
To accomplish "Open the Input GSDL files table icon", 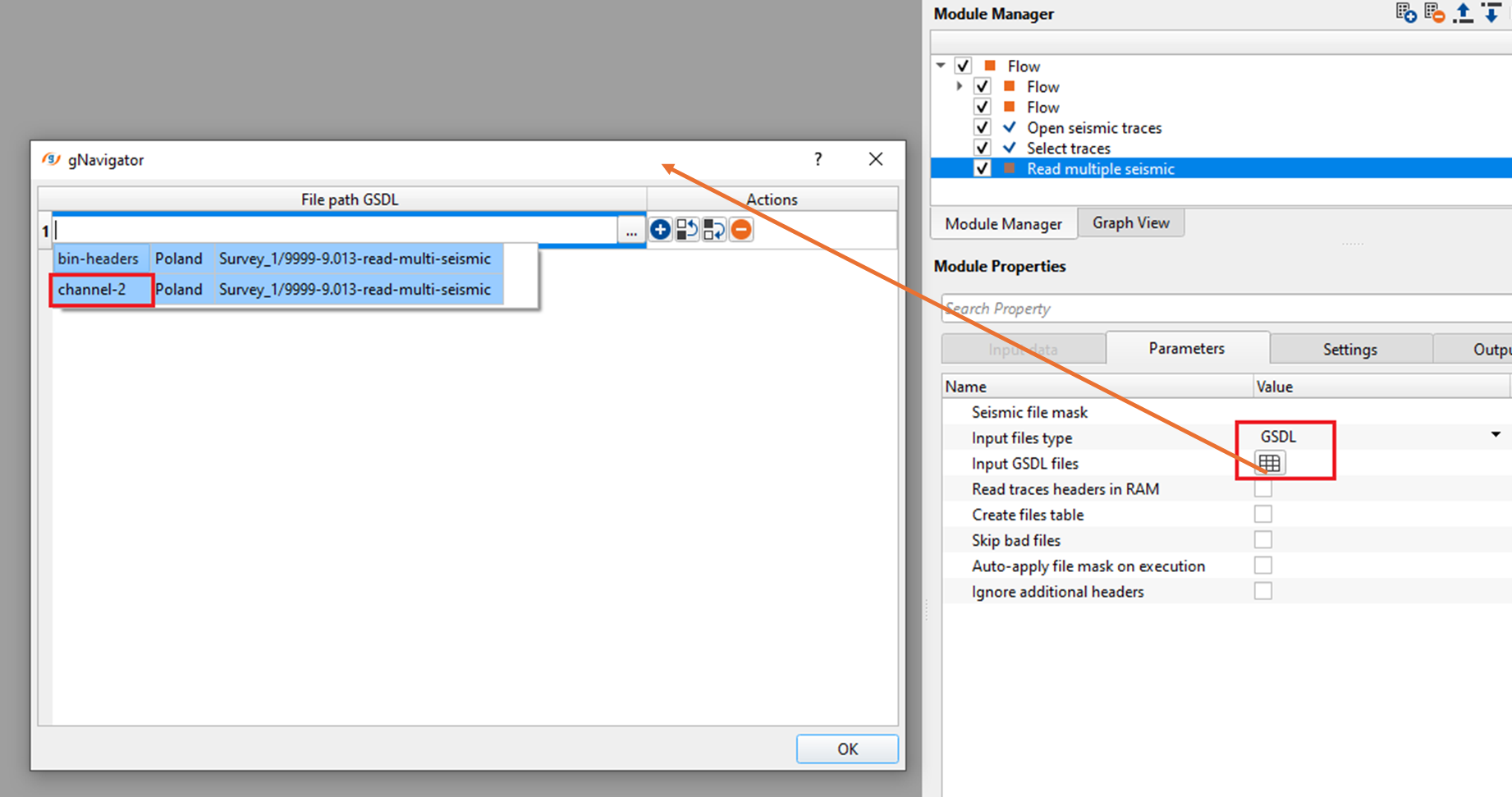I will (x=1269, y=463).
